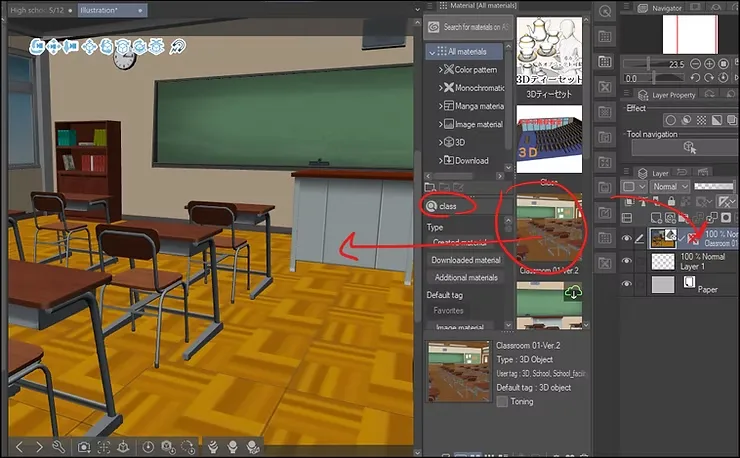The width and height of the screenshot is (740, 458).
Task: Rotate canvas right in Navigator
Action: 709,78
